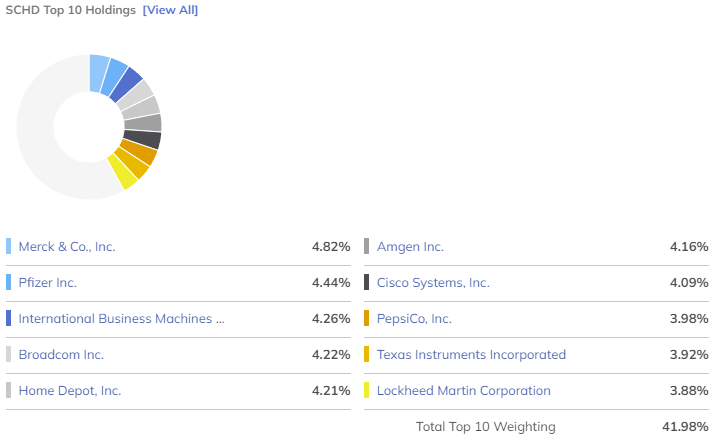Click the 3.98% PepsiCo weighting value
The image size is (716, 439).
pos(689,318)
